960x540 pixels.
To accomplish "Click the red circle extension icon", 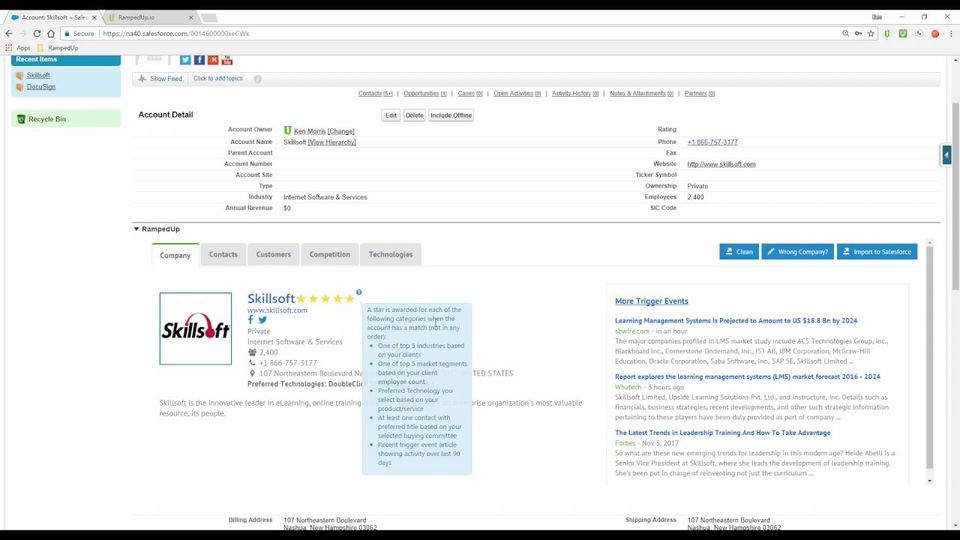I will [x=935, y=34].
